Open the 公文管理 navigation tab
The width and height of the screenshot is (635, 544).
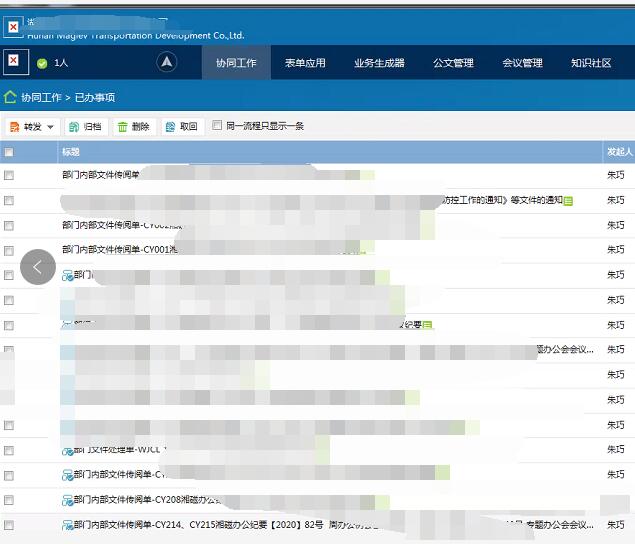[x=453, y=63]
